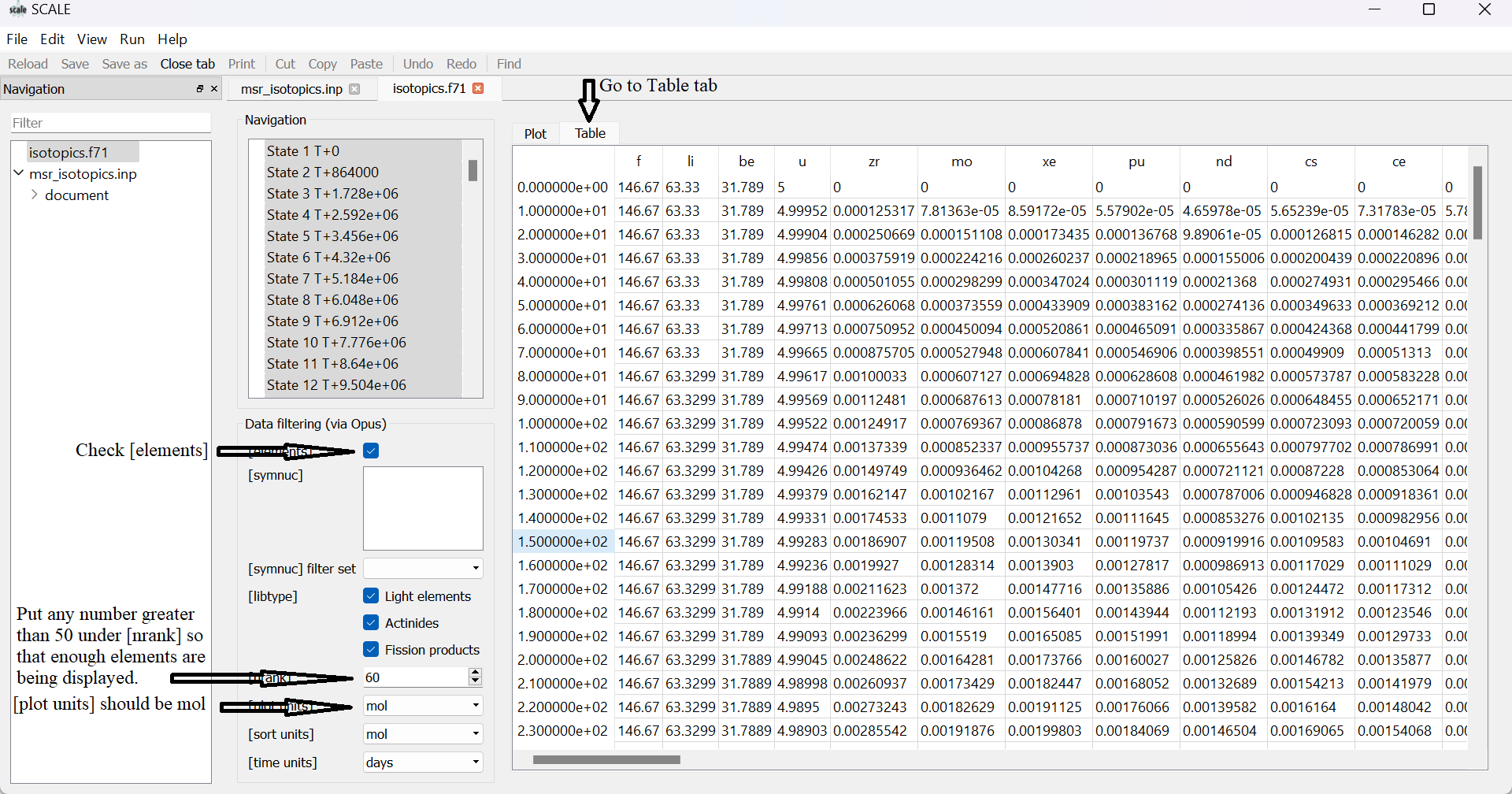Collapse the msr_isotopics.inp tree node
The image size is (1512, 794).
coord(19,173)
